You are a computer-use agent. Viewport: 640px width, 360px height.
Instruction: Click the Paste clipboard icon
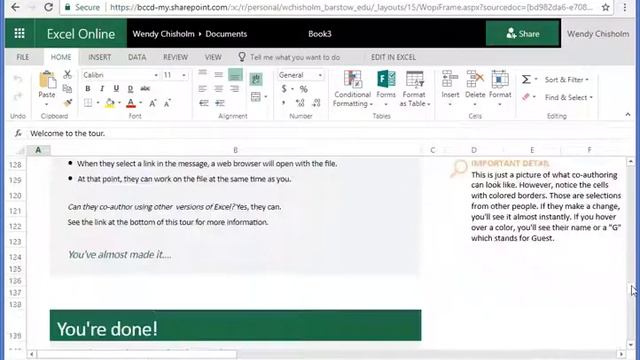tap(47, 80)
